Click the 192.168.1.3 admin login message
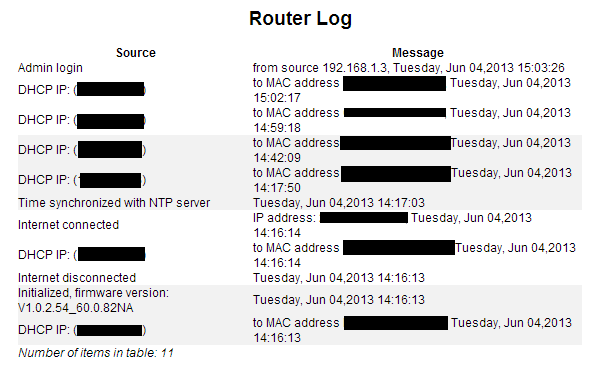Image resolution: width=599 pixels, height=370 pixels. 408,68
